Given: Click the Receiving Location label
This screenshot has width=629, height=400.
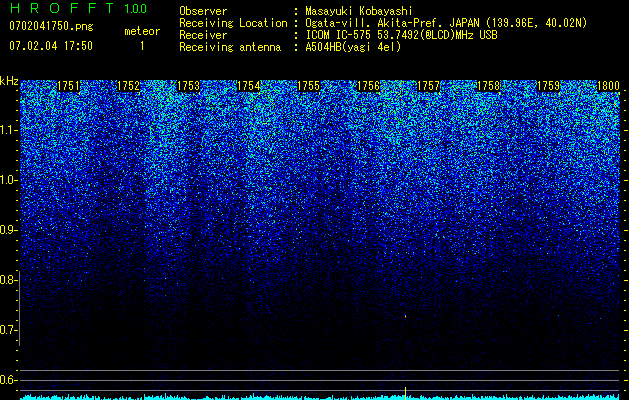Looking at the screenshot, I should click(x=233, y=23).
